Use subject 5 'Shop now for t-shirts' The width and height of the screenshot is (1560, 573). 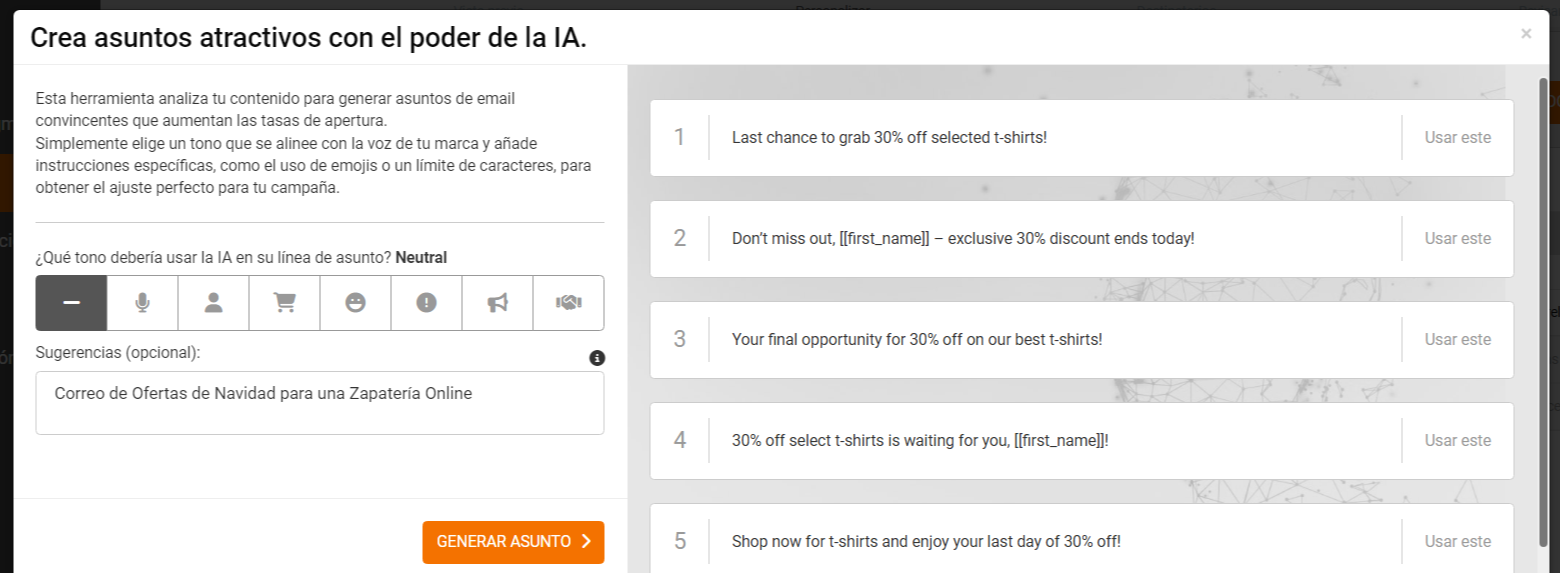(1457, 542)
